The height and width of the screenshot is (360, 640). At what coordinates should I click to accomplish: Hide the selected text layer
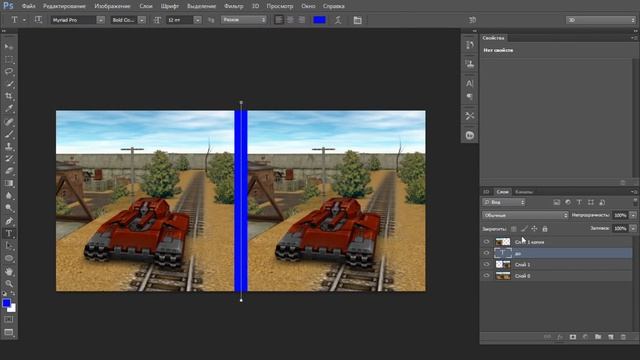tap(486, 253)
